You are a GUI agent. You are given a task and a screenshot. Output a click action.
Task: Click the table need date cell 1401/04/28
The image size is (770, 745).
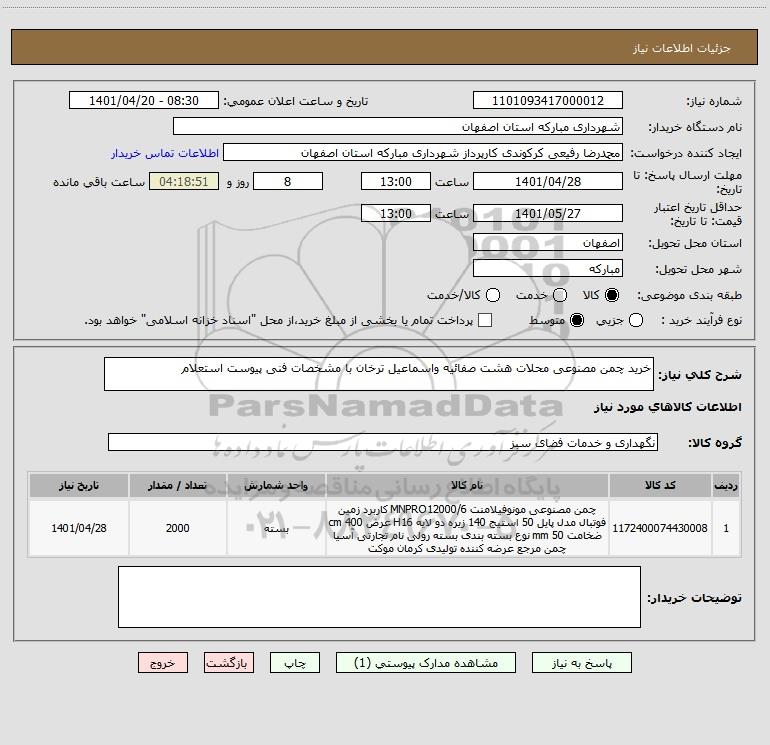click(x=79, y=528)
